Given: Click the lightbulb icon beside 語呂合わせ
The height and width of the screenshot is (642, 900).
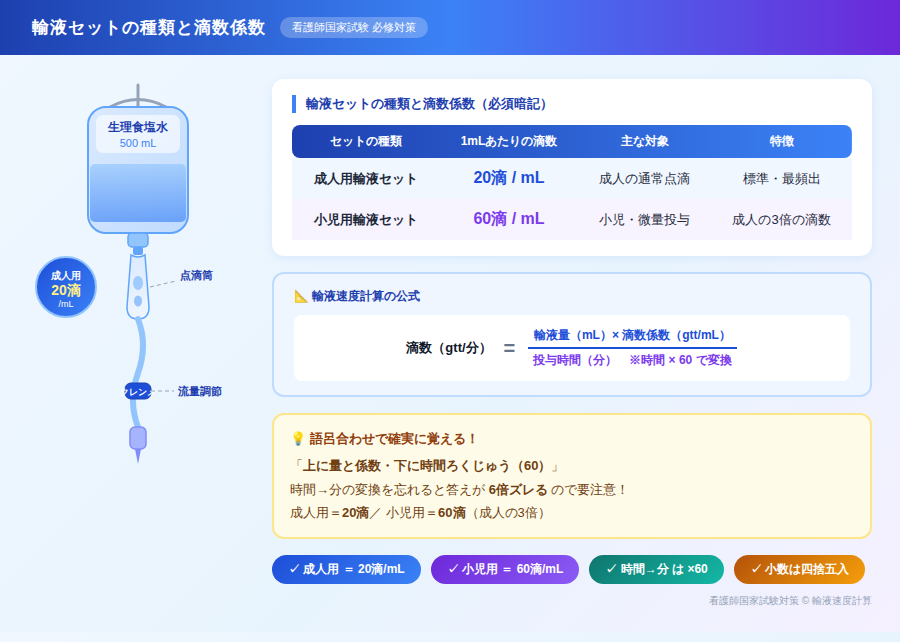Looking at the screenshot, I should point(297,439).
